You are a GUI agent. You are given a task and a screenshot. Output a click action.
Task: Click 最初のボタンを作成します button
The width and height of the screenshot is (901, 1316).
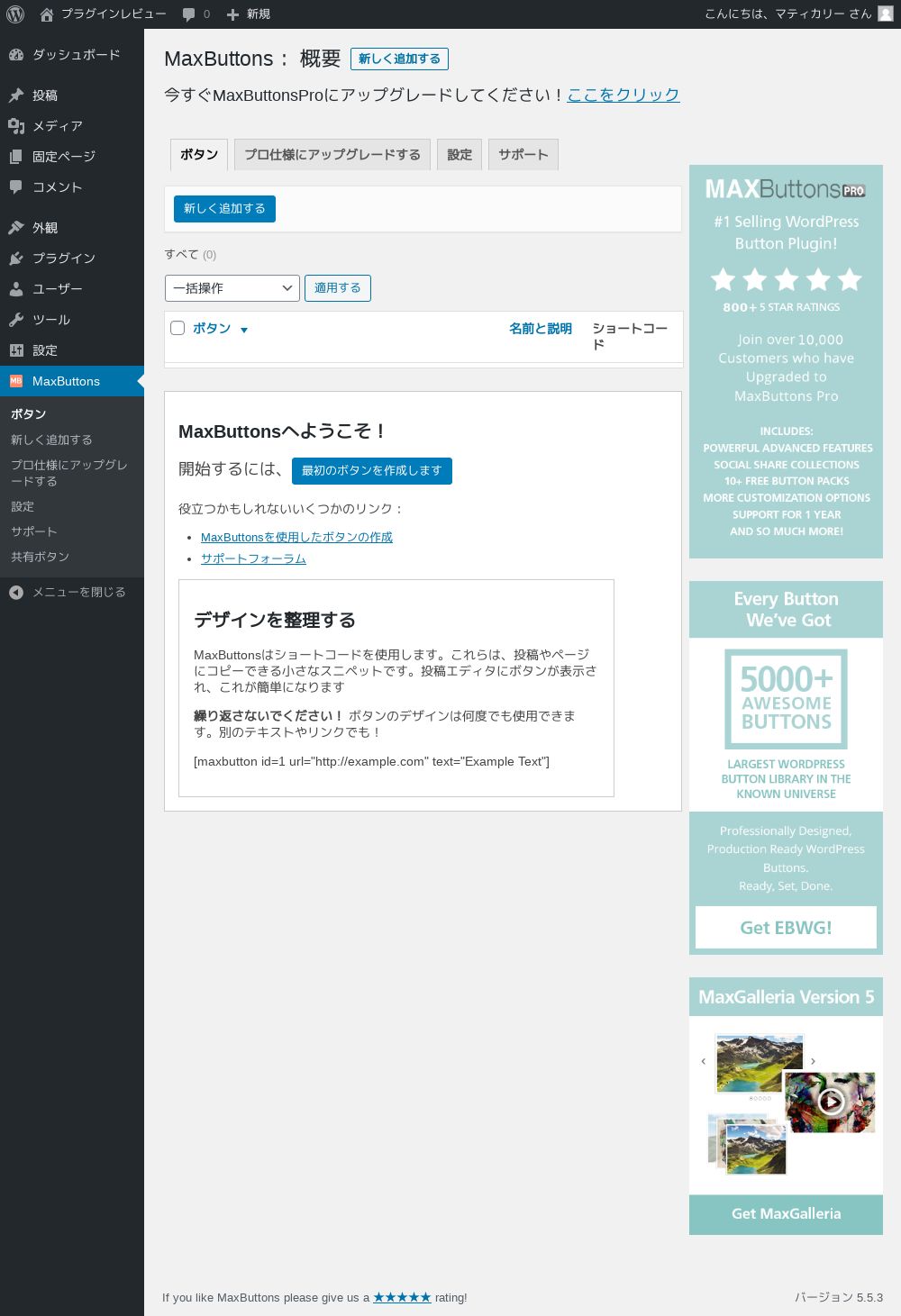[372, 471]
